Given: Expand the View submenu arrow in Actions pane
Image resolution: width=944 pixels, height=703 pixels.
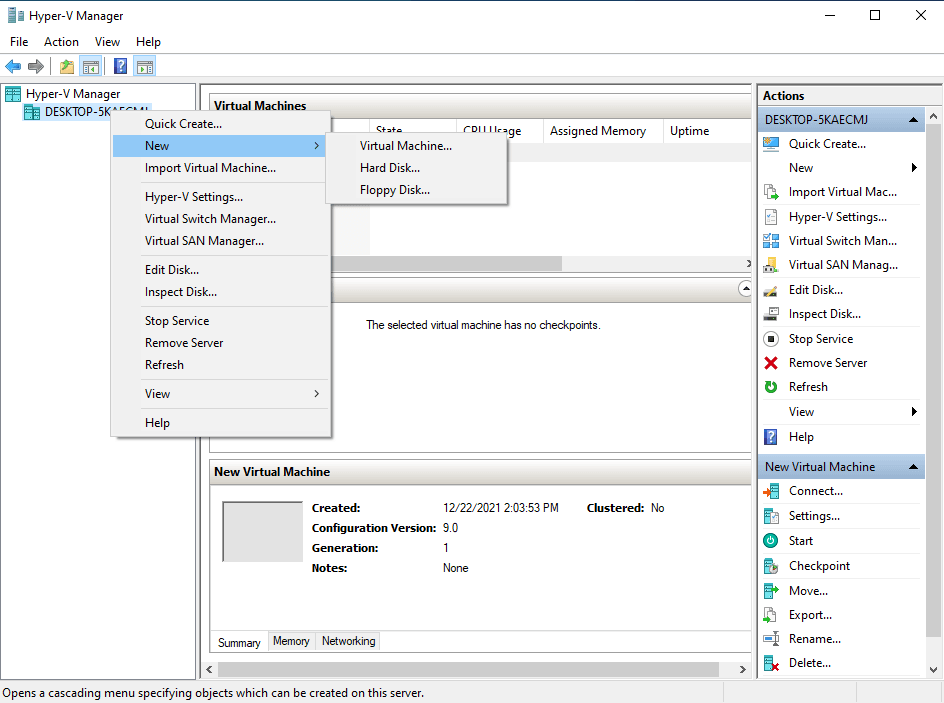Looking at the screenshot, I should (x=914, y=412).
